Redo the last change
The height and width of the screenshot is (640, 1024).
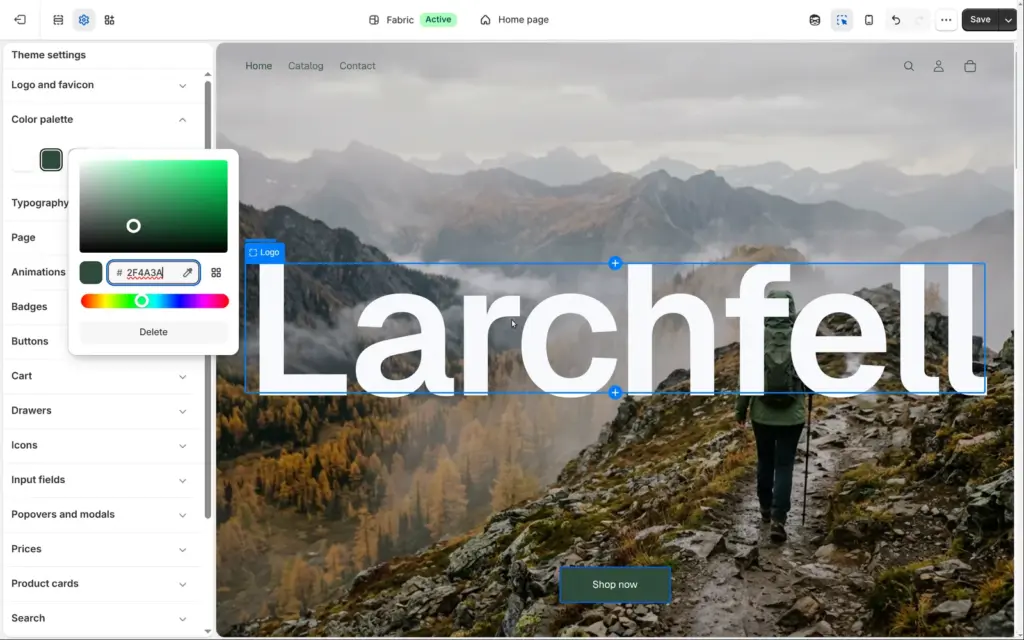pyautogui.click(x=920, y=20)
